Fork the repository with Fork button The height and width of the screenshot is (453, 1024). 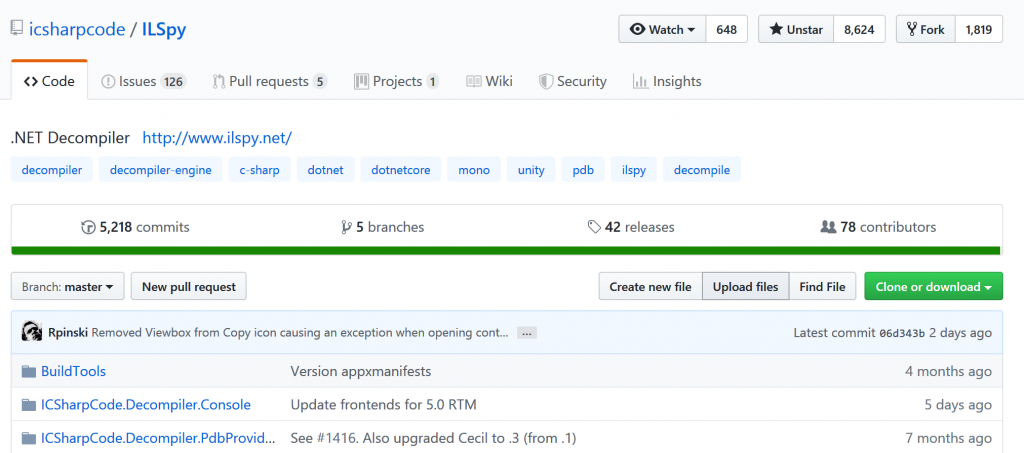point(925,29)
